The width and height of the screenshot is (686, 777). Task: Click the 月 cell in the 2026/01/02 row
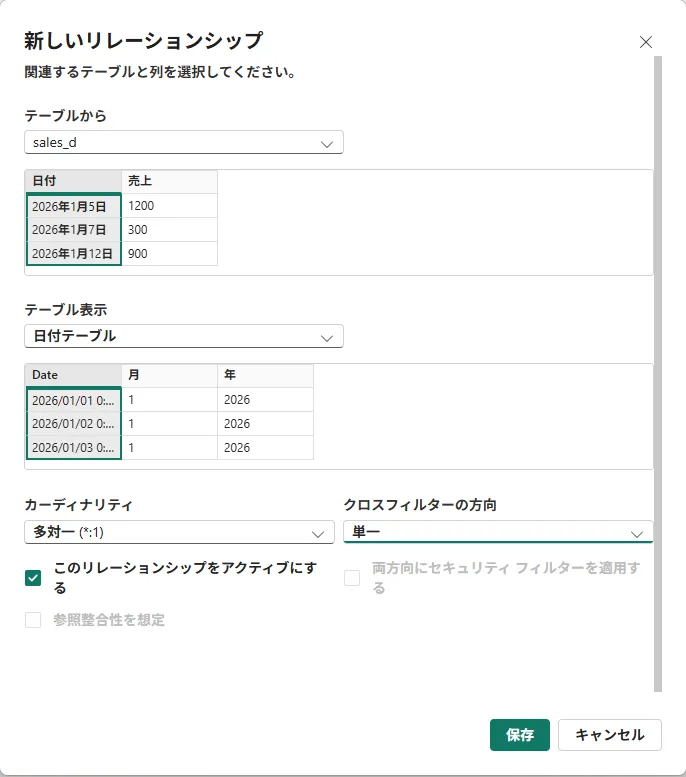coord(170,424)
